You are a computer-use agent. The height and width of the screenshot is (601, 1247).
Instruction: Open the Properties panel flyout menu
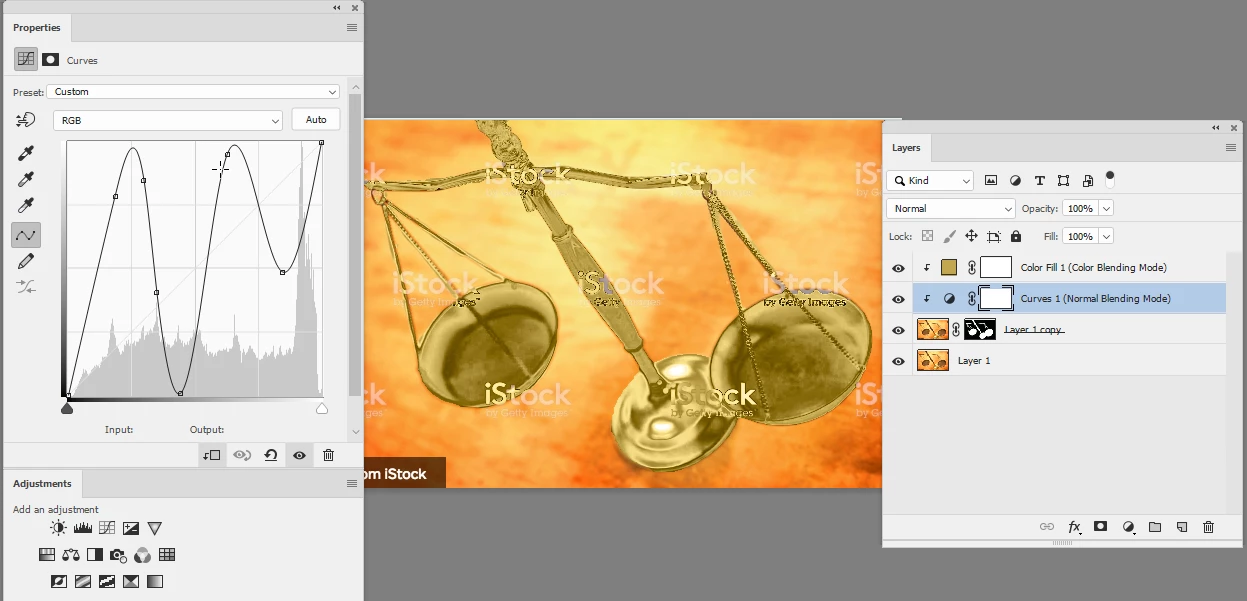pyautogui.click(x=352, y=28)
